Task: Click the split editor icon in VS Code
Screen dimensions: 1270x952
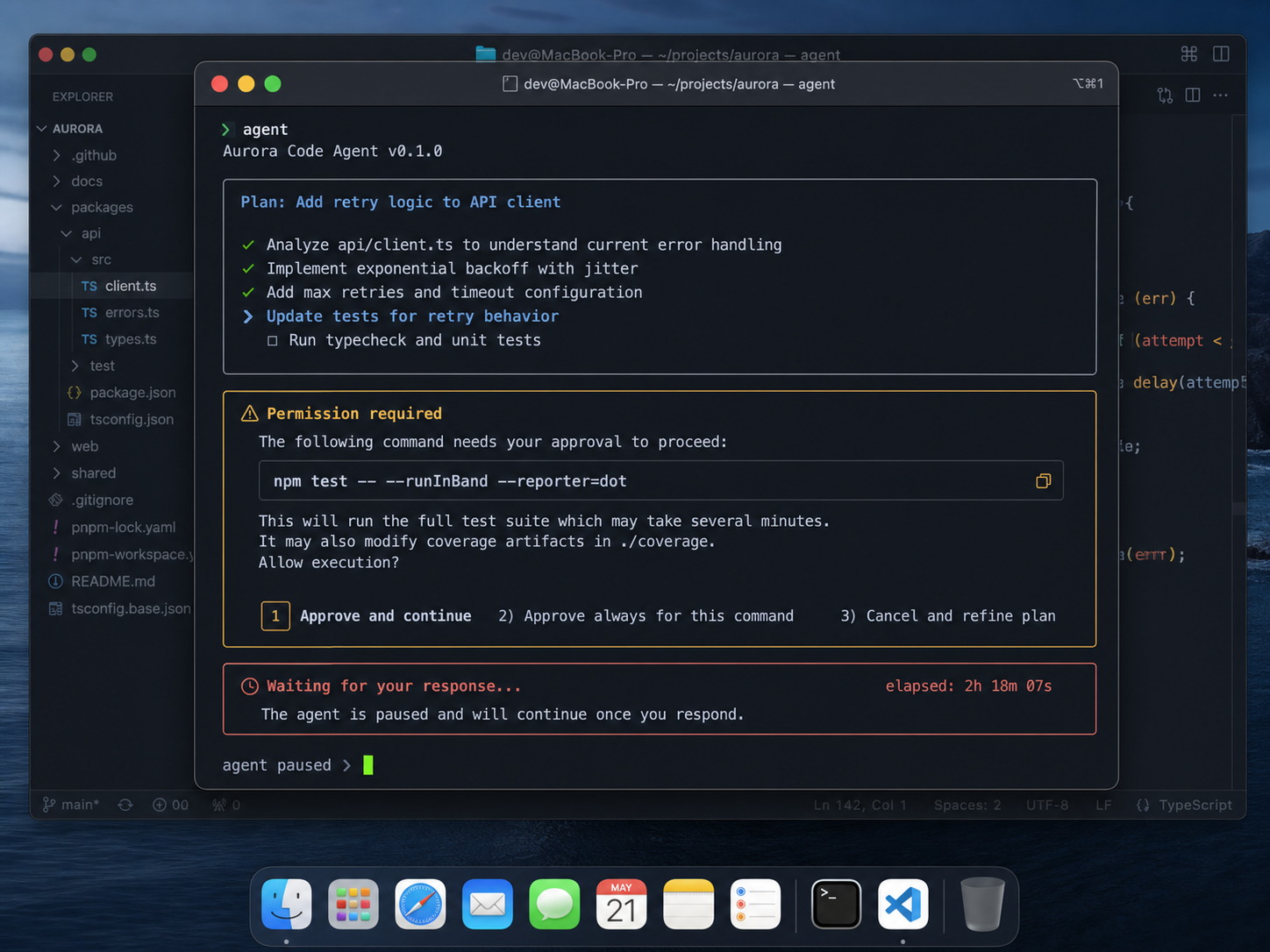Action: pos(1193,95)
